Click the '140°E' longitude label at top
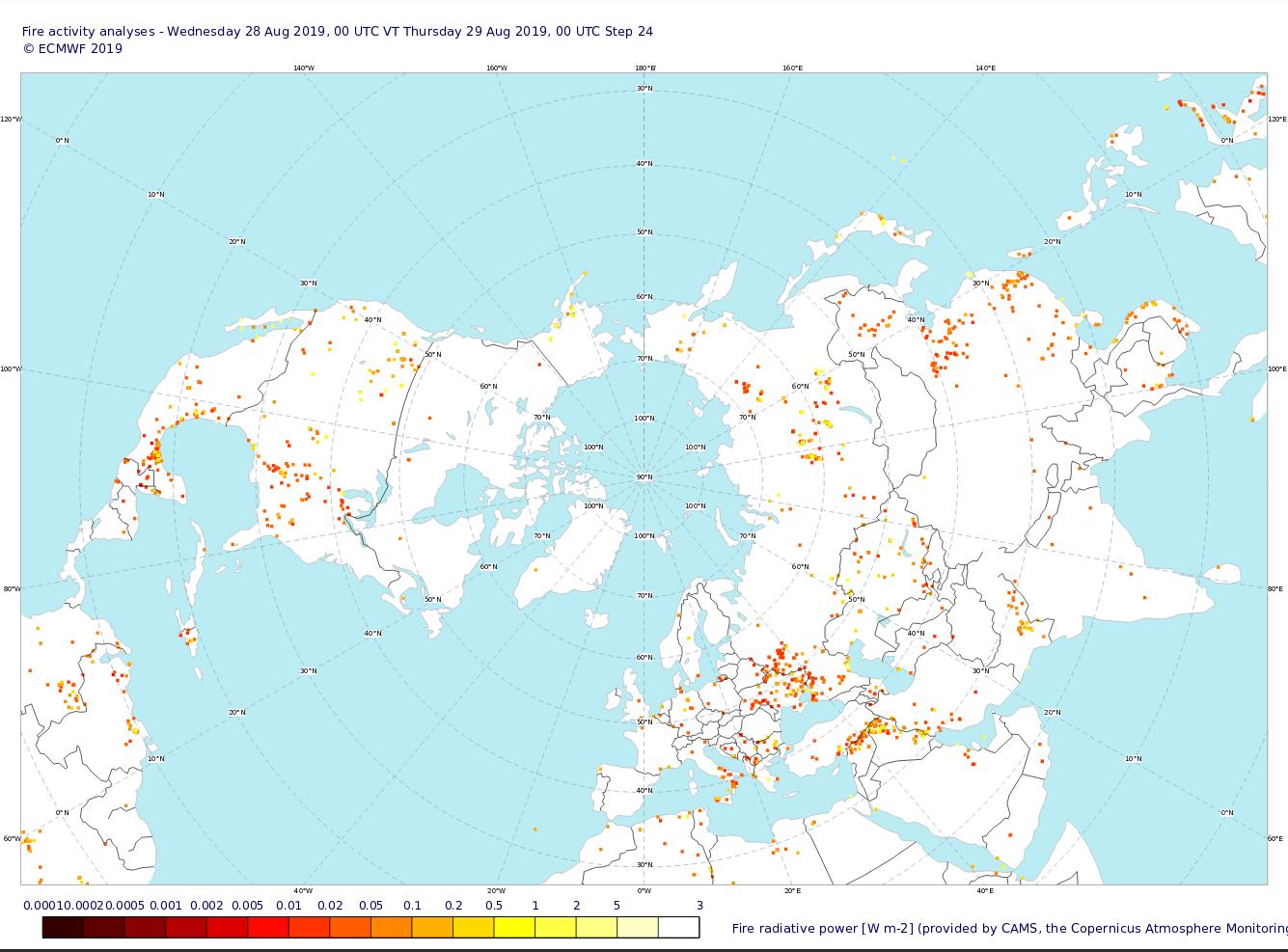The width and height of the screenshot is (1288, 952). 985,68
